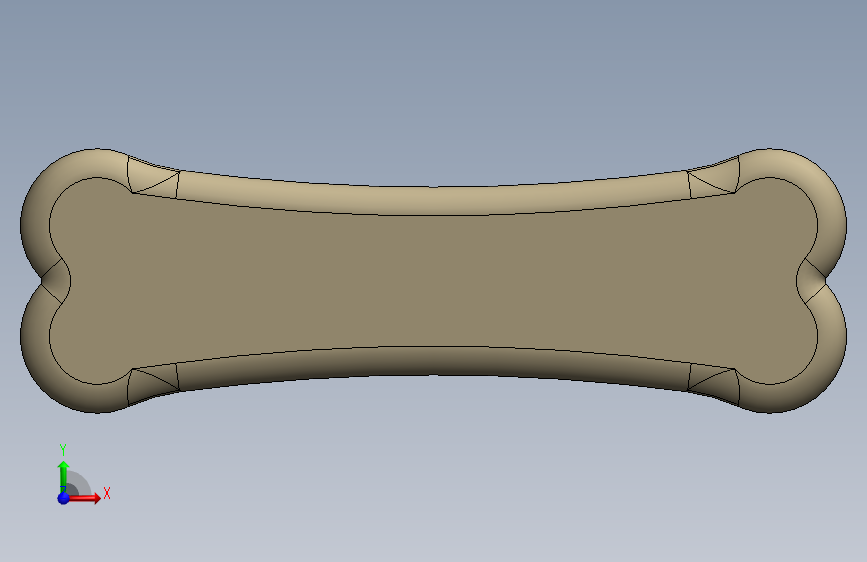
Task: Click the red X axis arrow of the triad
Action: click(84, 498)
